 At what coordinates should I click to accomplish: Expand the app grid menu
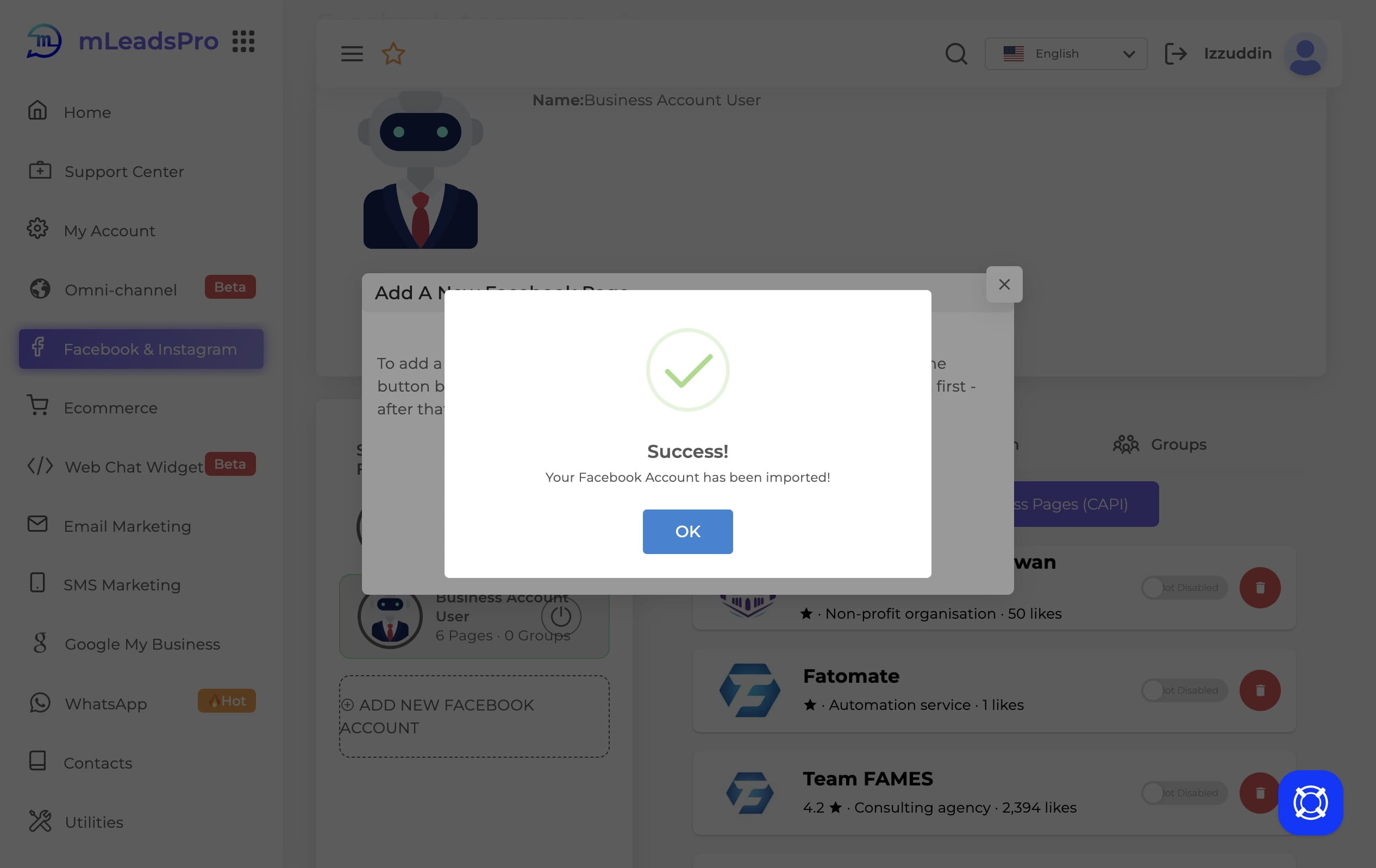pyautogui.click(x=243, y=40)
